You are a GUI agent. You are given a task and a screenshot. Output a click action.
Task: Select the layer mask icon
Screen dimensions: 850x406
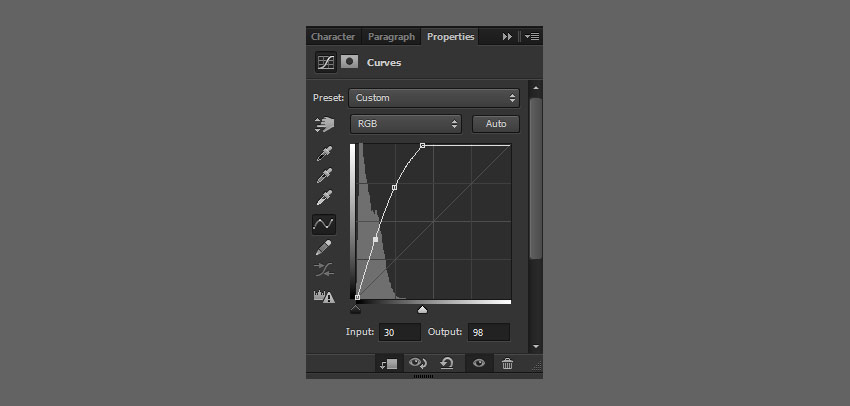point(350,61)
